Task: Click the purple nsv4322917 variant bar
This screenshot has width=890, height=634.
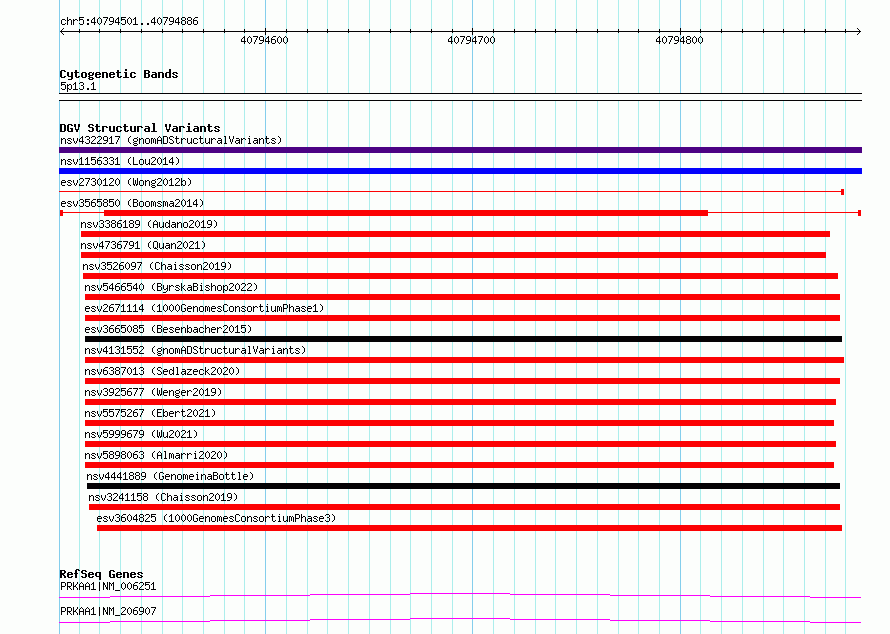Action: point(460,150)
